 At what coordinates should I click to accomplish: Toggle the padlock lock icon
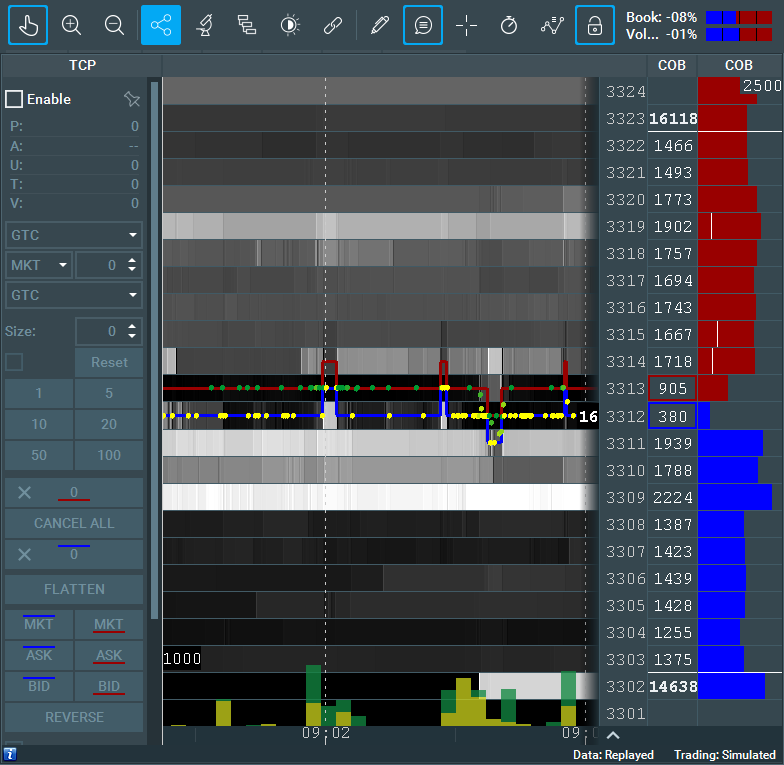(594, 25)
